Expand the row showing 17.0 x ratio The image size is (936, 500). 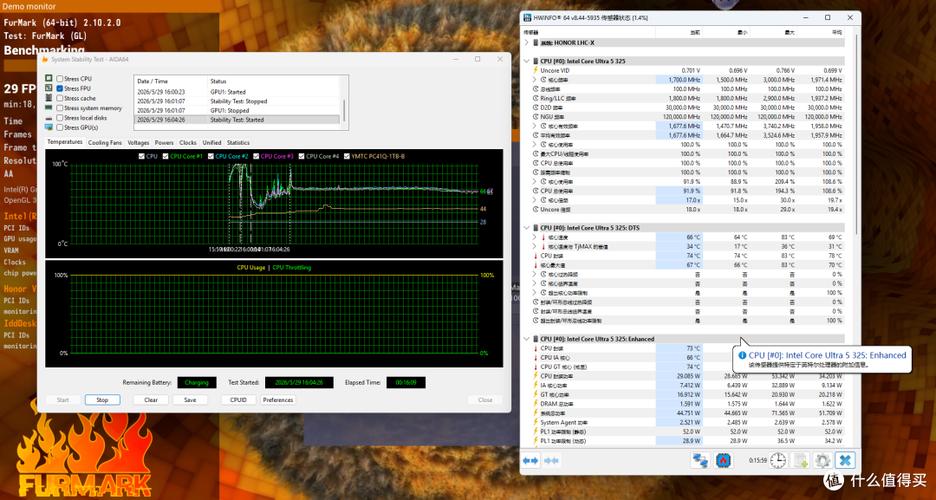click(x=534, y=200)
